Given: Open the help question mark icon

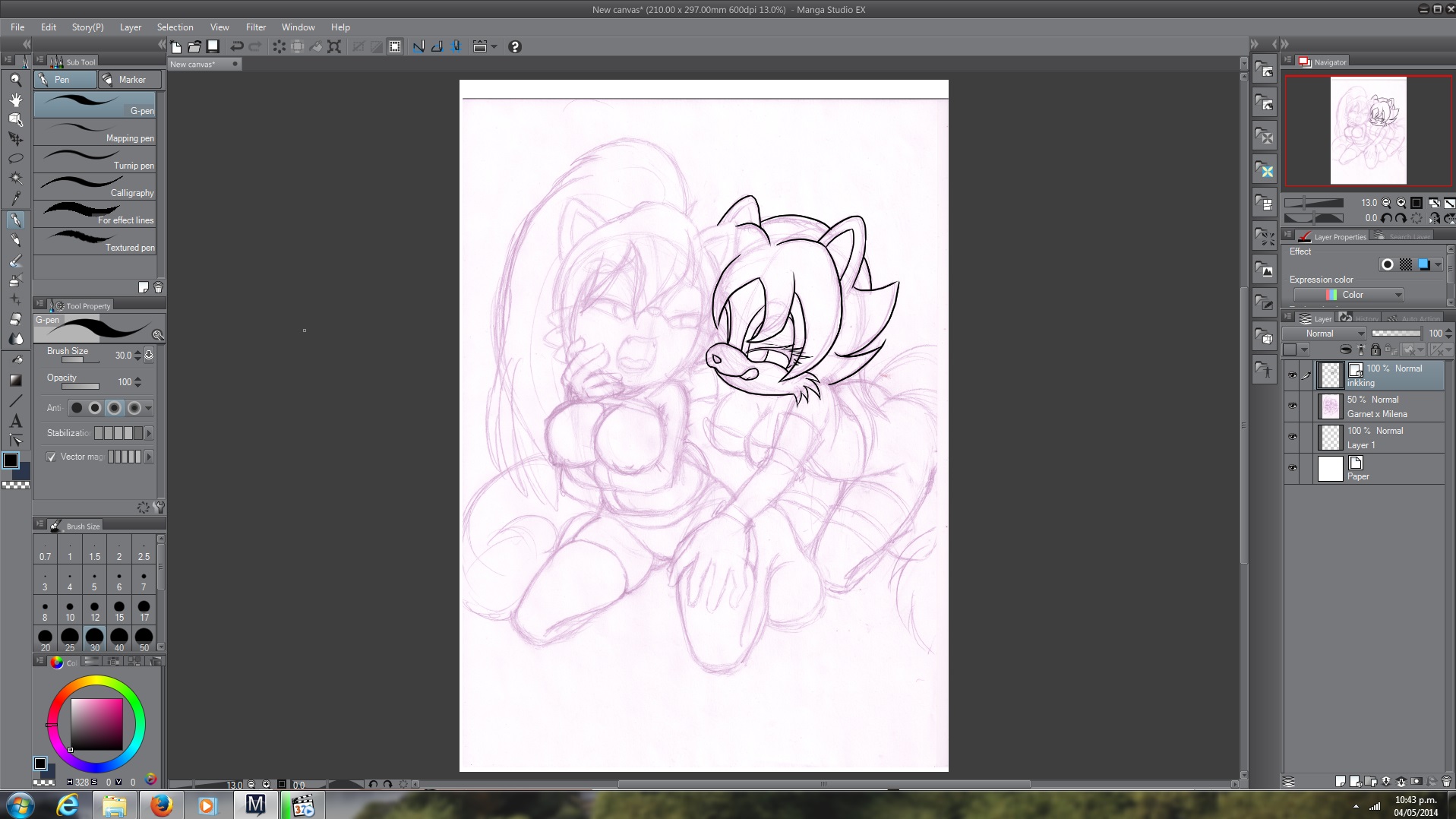Looking at the screenshot, I should (515, 47).
